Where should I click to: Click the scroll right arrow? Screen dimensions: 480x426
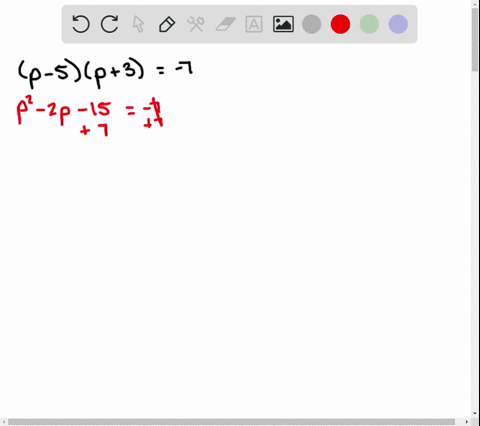(467, 422)
